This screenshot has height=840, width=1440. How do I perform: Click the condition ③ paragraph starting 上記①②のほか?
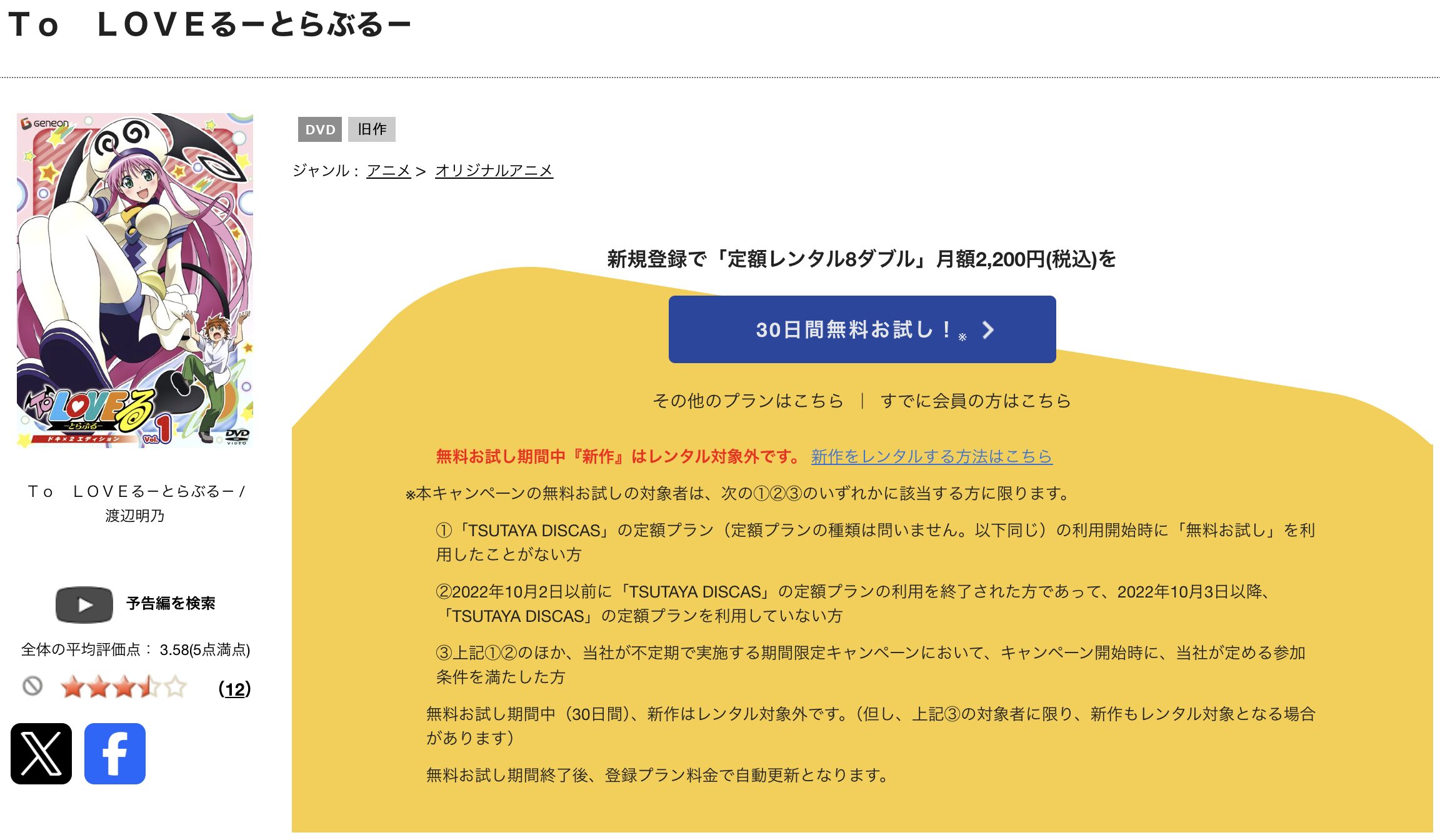[871, 665]
